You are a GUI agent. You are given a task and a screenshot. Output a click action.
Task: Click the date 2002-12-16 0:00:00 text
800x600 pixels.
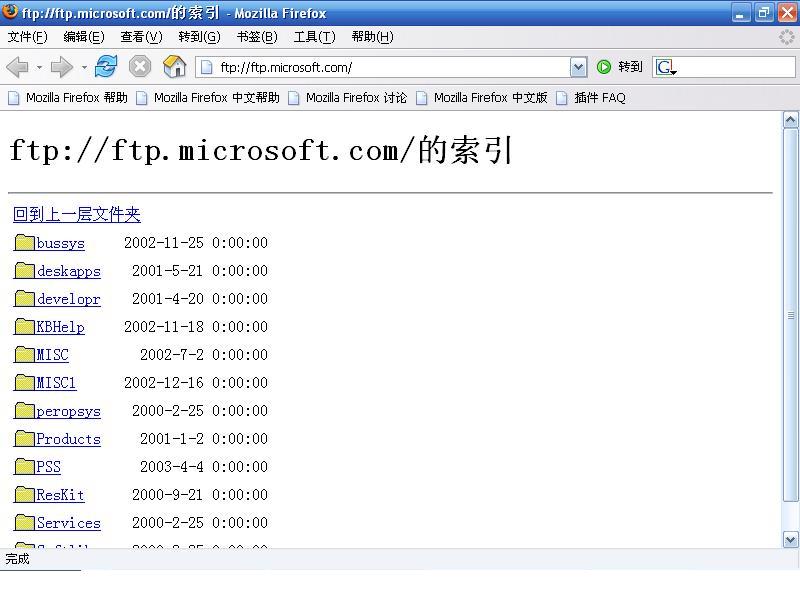(x=196, y=383)
